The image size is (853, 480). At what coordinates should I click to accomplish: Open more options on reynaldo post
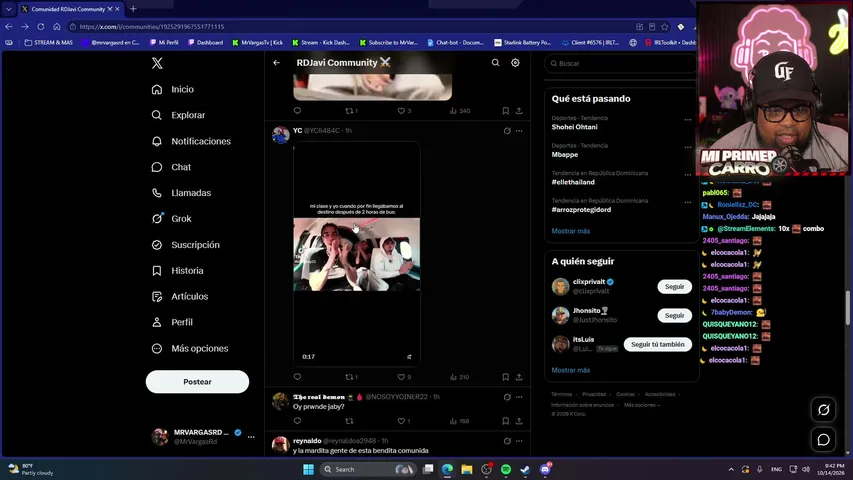click(519, 441)
